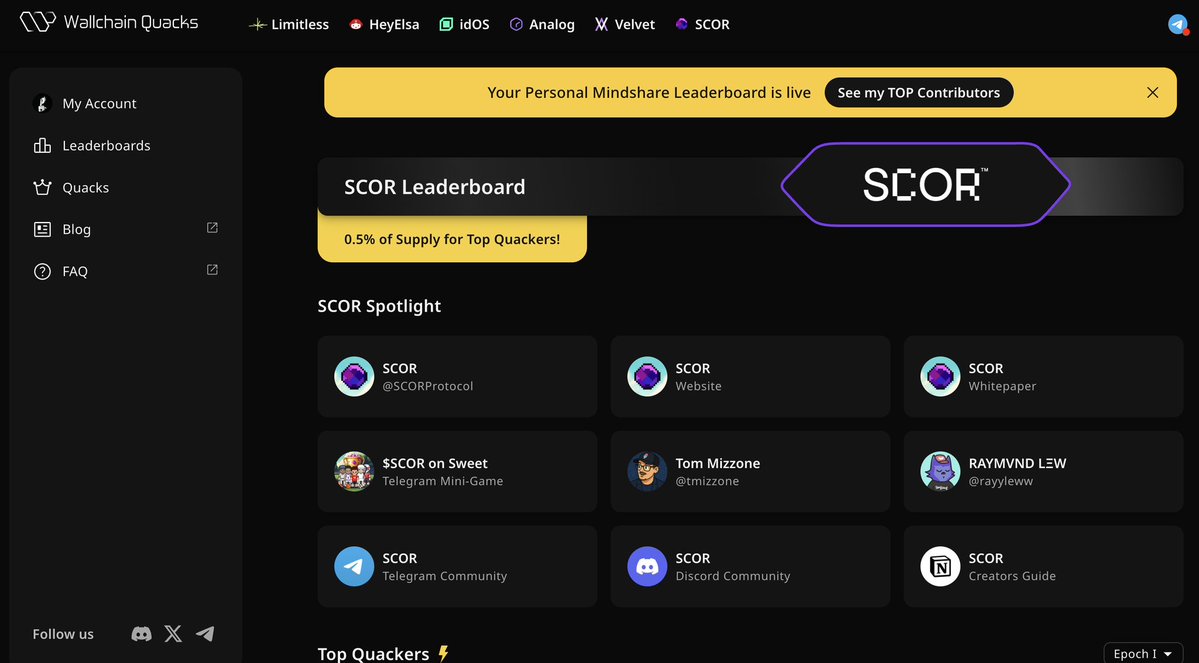Click the FAQ question mark icon
Viewport: 1199px width, 663px height.
point(42,271)
